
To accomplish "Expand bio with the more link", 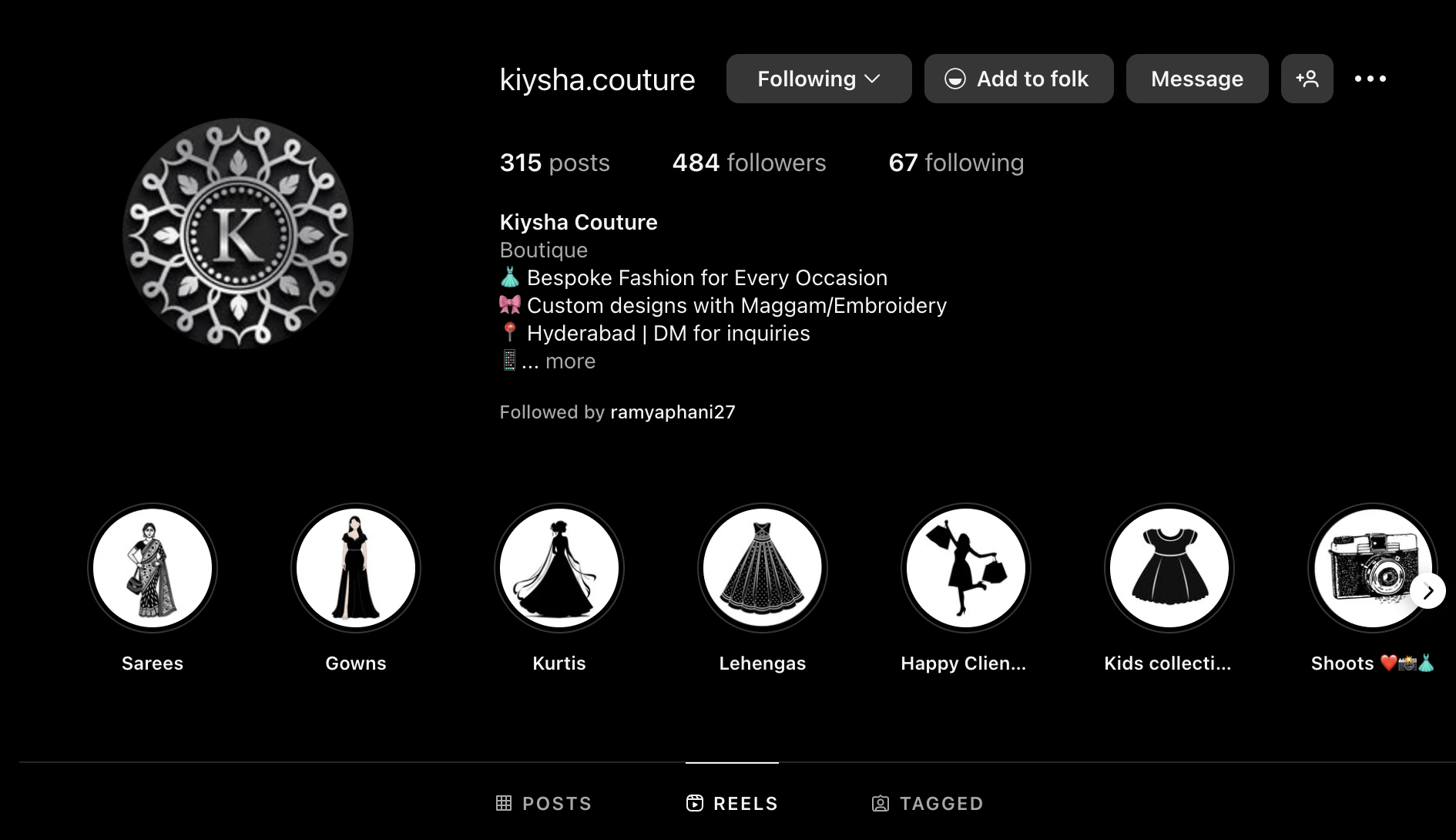I will tap(570, 361).
